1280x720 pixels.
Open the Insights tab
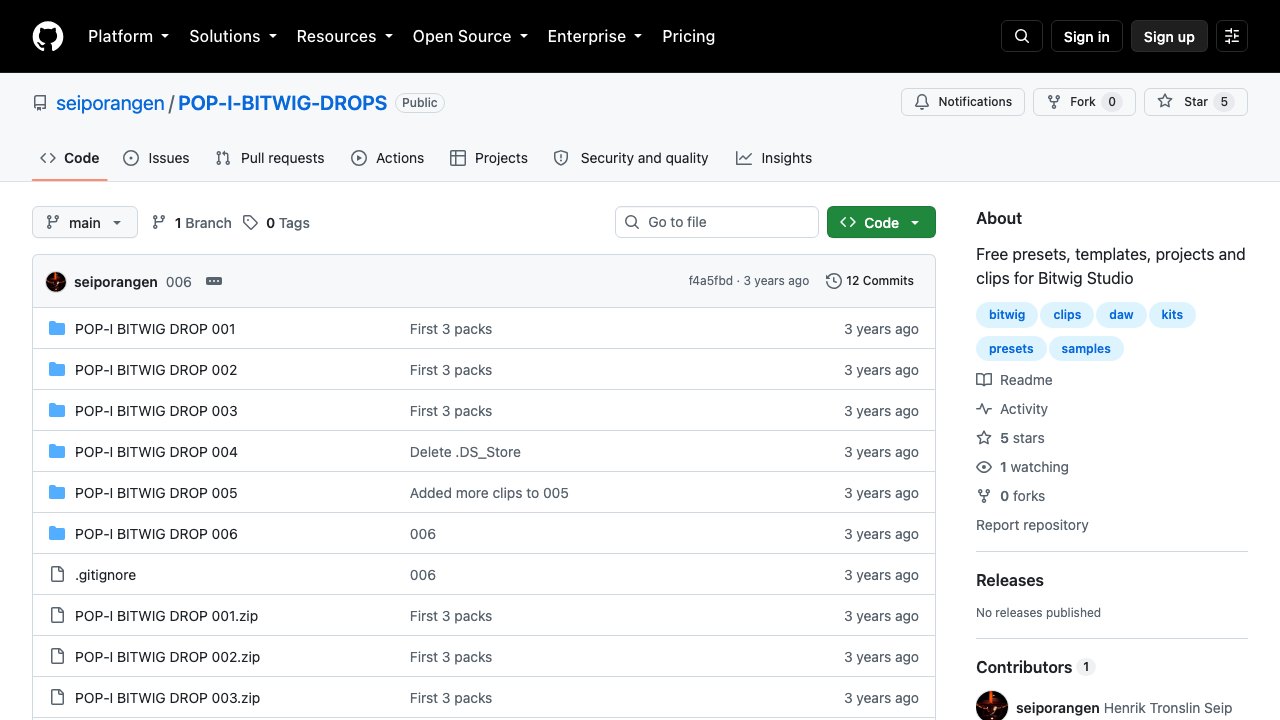point(774,158)
